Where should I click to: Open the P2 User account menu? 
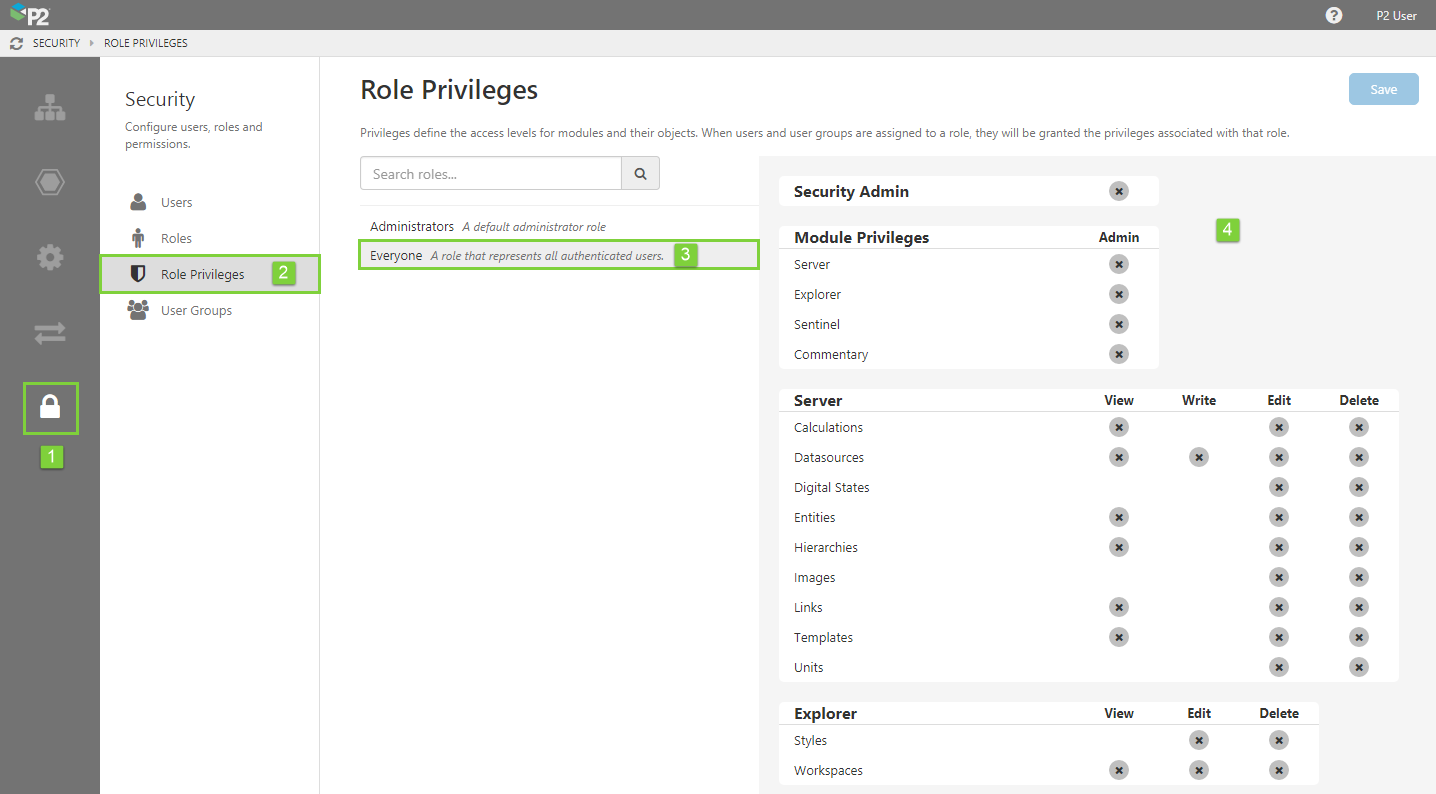tap(1396, 15)
